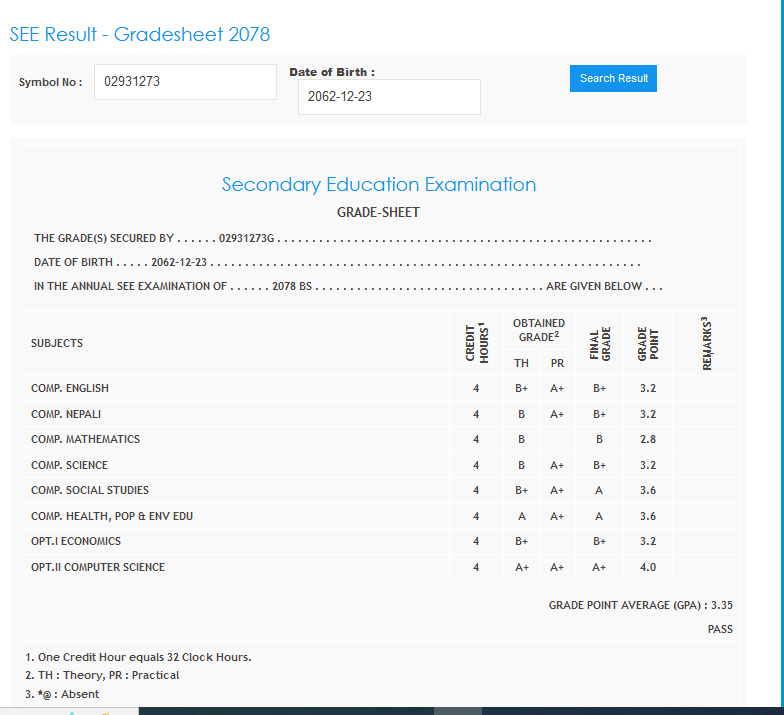Click the COMP. SCIENCE subject name

pyautogui.click(x=69, y=465)
